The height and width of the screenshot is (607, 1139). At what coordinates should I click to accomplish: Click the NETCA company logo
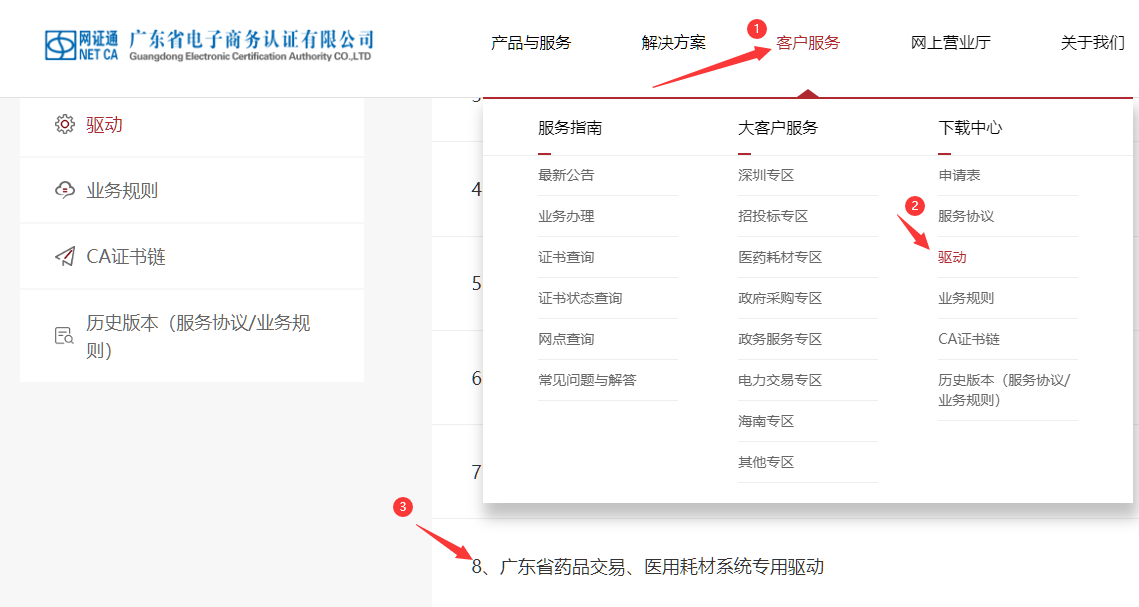[209, 44]
